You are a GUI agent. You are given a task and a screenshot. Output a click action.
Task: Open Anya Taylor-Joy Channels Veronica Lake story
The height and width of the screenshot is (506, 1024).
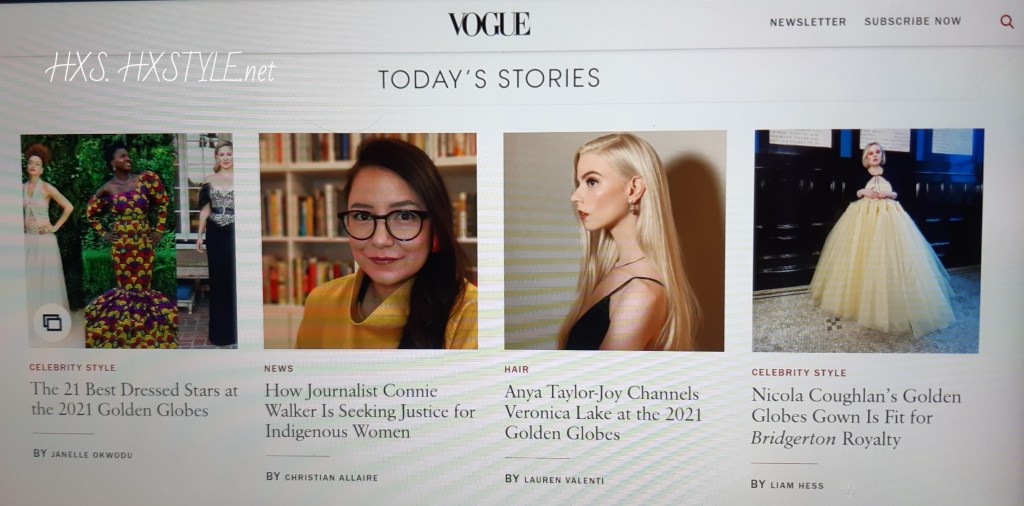(x=602, y=413)
